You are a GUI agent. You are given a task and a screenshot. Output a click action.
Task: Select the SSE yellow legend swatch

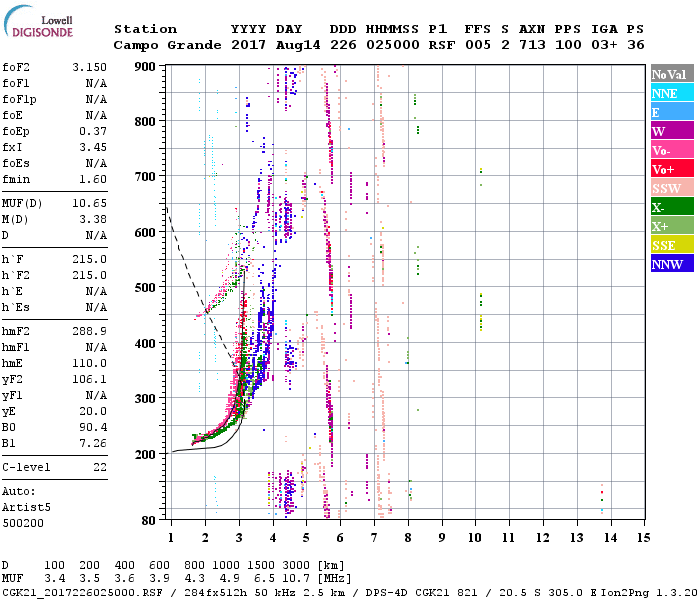pyautogui.click(x=672, y=245)
